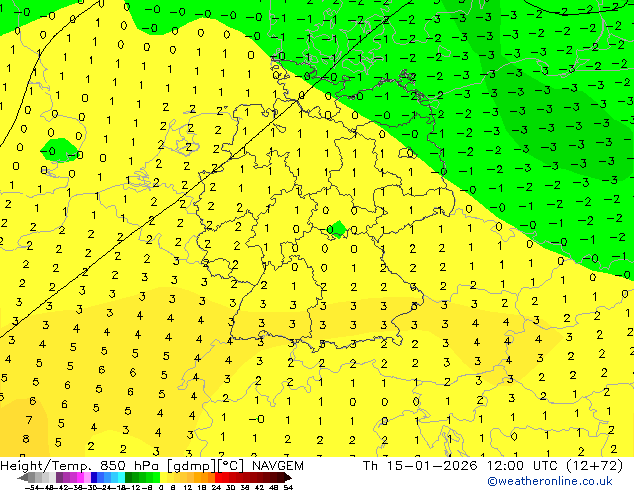The height and width of the screenshot is (490, 634).
Task: Click the NAVGEM model name in title
Action: pyautogui.click(x=277, y=466)
